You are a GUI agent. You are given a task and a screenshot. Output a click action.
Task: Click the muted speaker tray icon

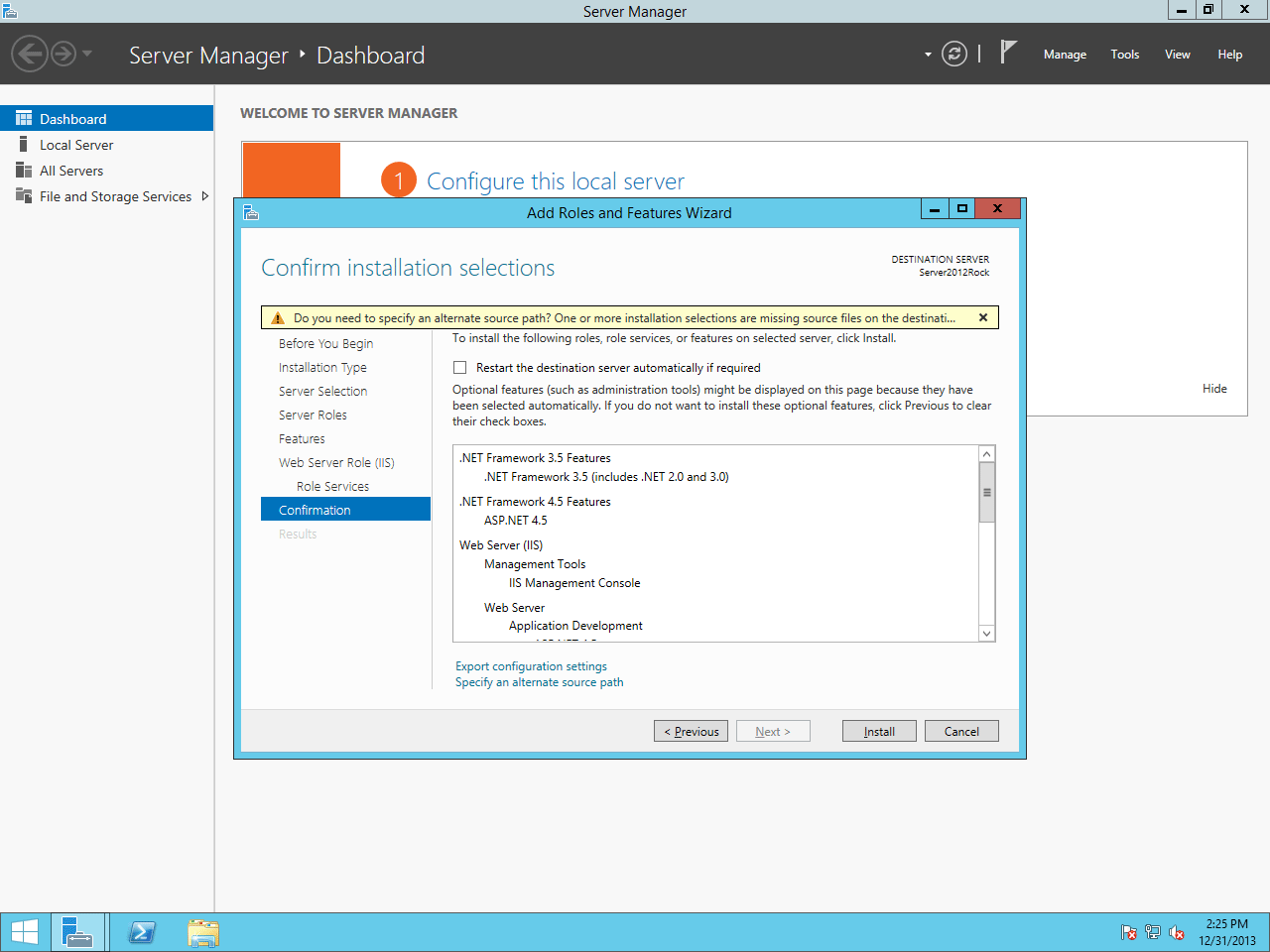click(x=1177, y=932)
